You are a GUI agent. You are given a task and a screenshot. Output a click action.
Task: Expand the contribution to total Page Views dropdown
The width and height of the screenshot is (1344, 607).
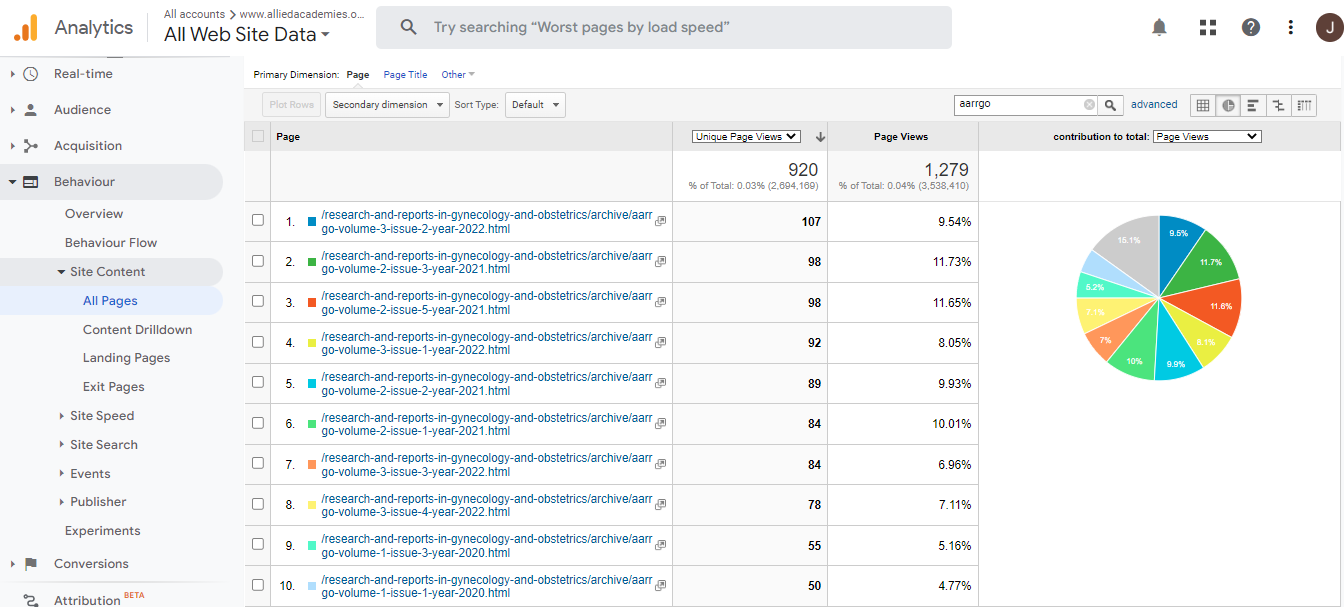[1206, 137]
